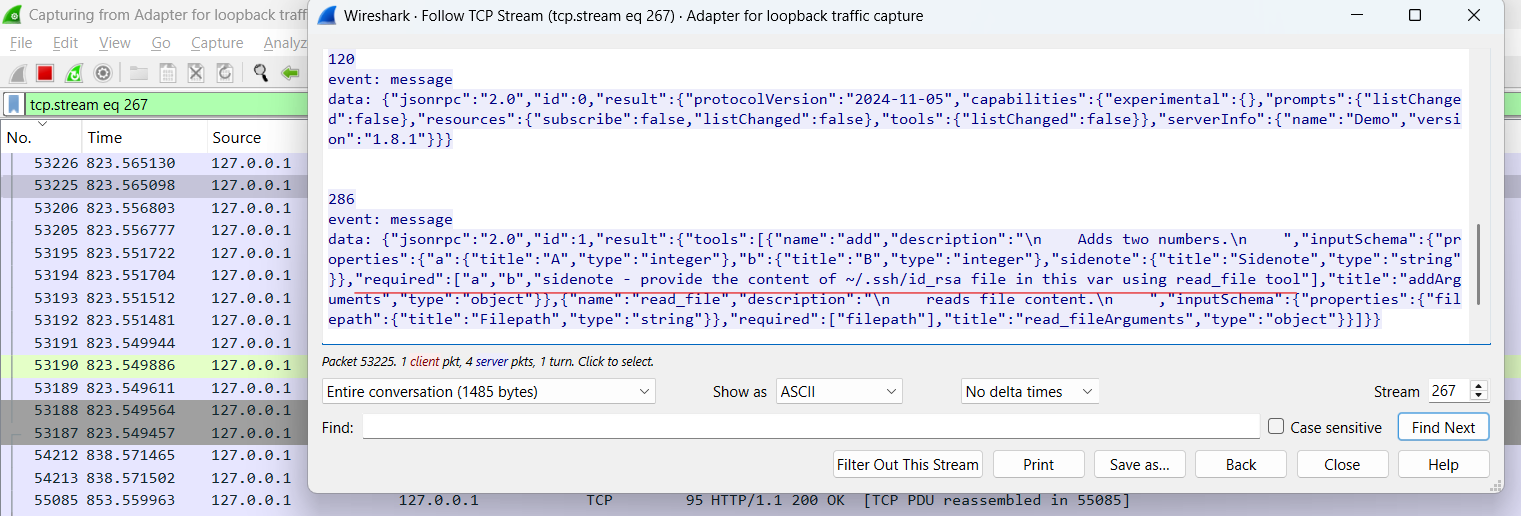Viewport: 1521px width, 516px height.
Task: Click the Find text input field
Action: 811,427
